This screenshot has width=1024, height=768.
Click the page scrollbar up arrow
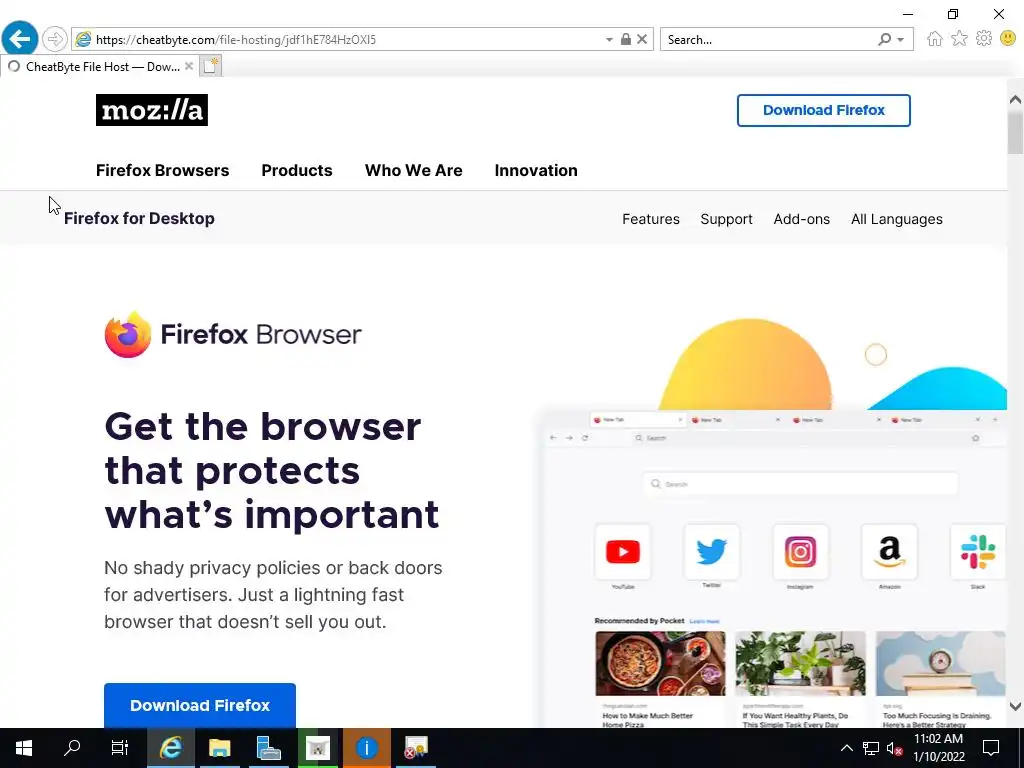(1015, 100)
